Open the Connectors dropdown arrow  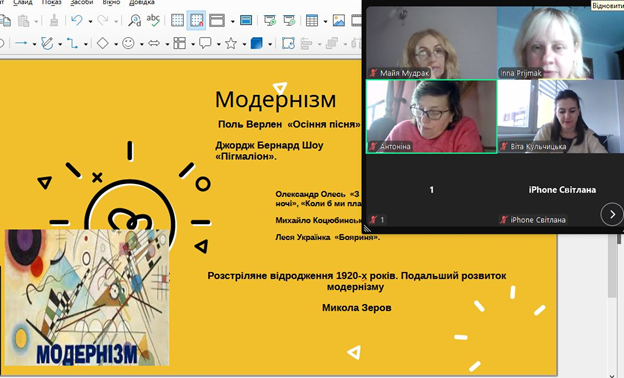click(x=86, y=44)
